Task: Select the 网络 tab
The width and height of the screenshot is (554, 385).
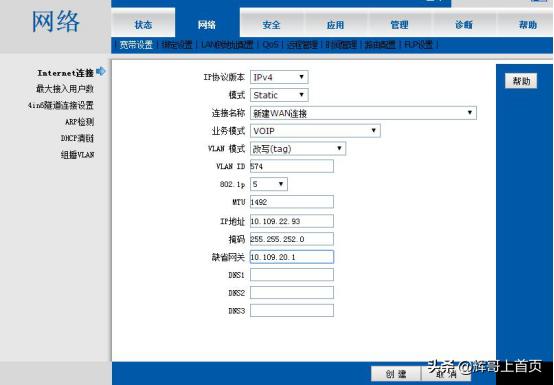Action: (x=207, y=25)
